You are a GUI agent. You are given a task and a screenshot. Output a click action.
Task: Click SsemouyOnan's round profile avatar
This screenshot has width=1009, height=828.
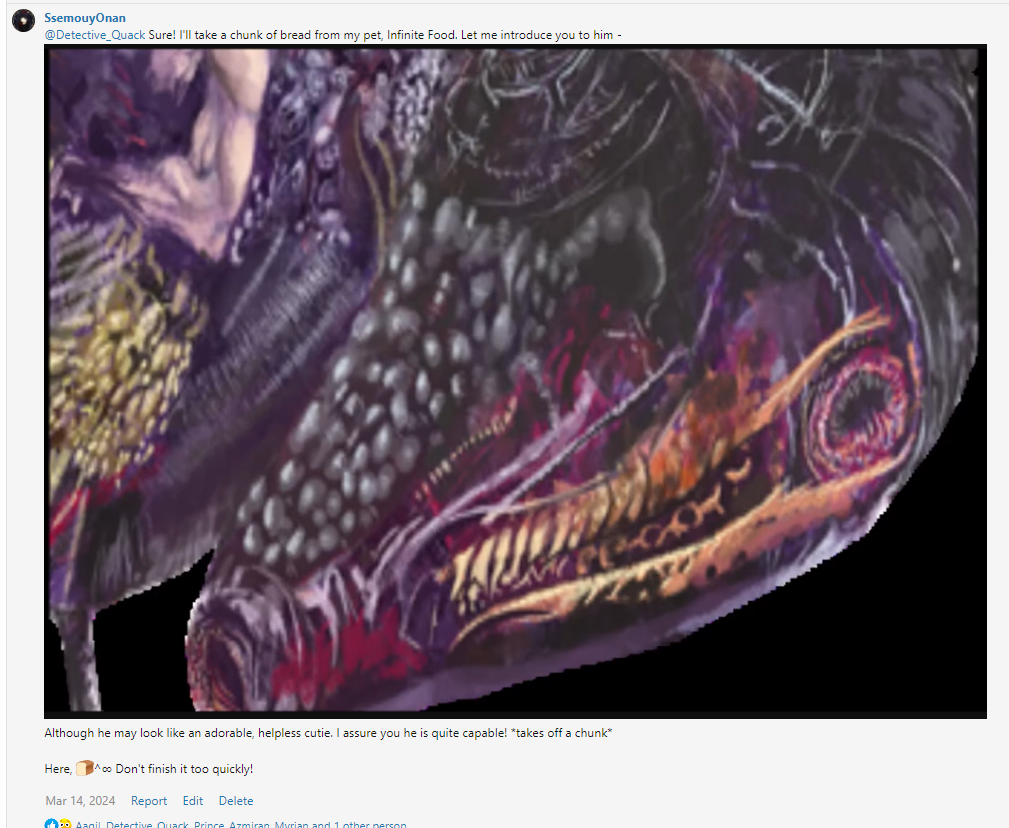pyautogui.click(x=24, y=21)
